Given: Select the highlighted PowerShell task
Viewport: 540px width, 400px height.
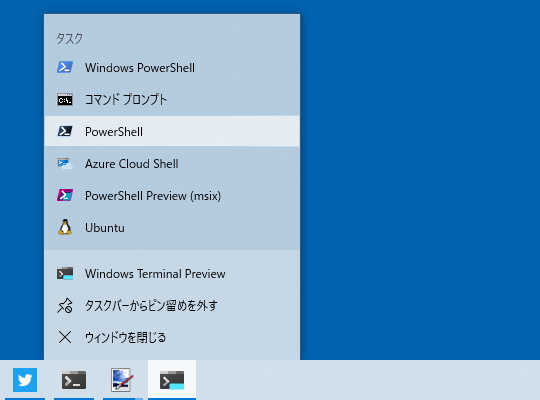Looking at the screenshot, I should [172, 132].
